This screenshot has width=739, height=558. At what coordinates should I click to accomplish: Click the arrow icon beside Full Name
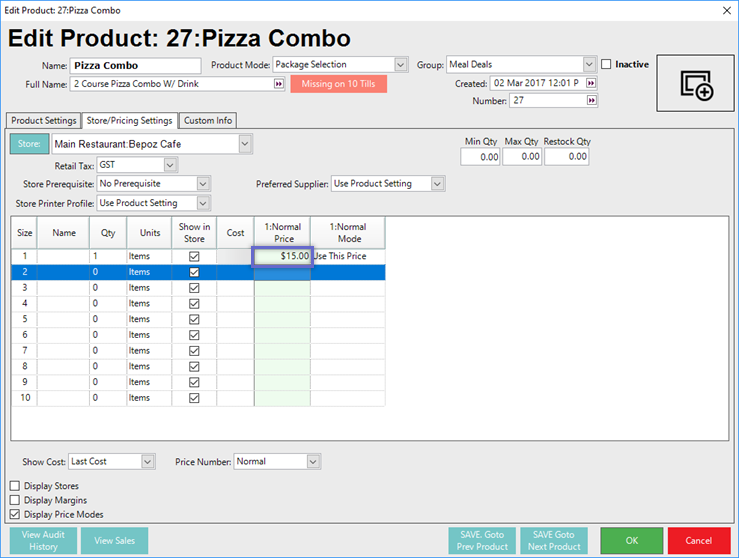coord(278,84)
